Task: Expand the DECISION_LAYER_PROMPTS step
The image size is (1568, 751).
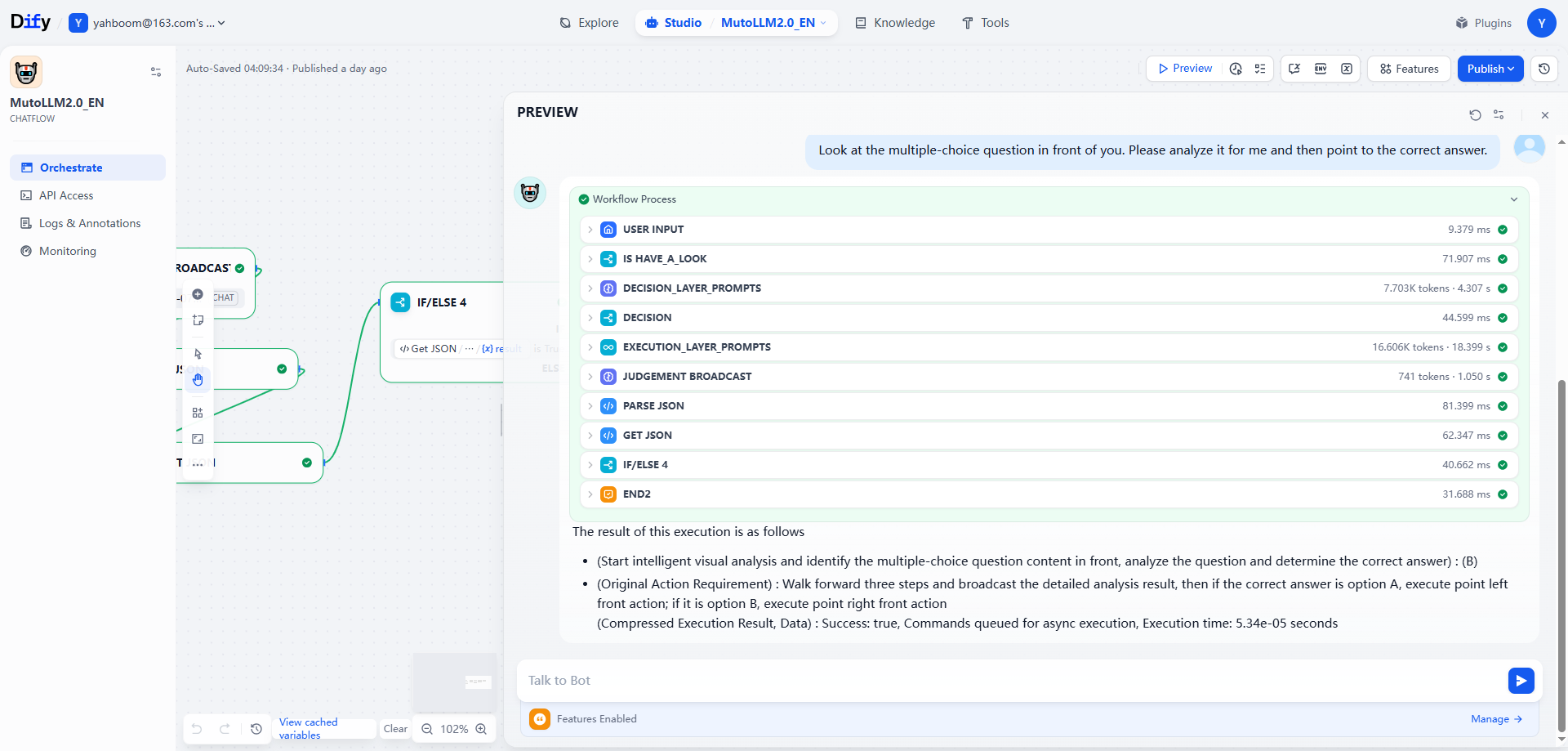Action: tap(1049, 288)
